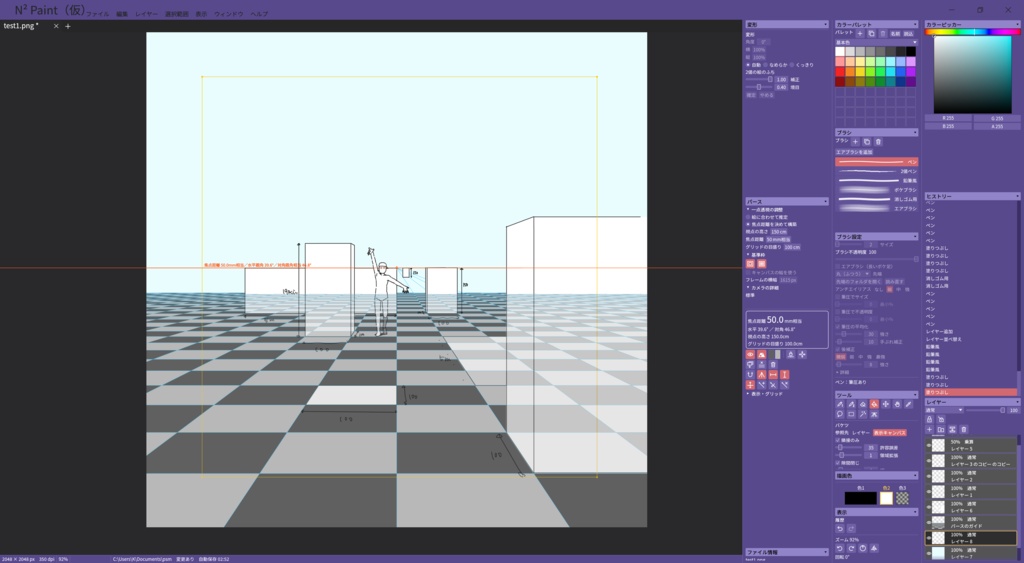Select 色2 white drawing color swatch

[x=886, y=498]
